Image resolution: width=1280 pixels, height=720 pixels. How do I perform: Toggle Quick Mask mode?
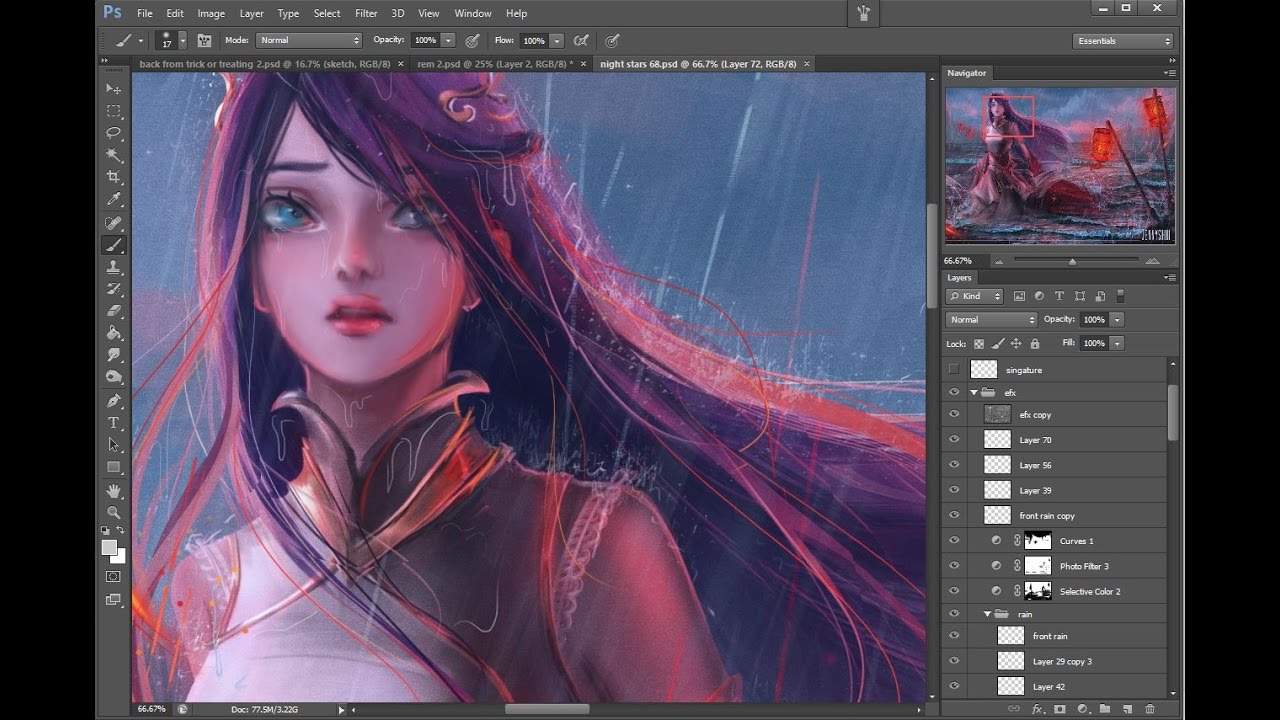(x=113, y=576)
